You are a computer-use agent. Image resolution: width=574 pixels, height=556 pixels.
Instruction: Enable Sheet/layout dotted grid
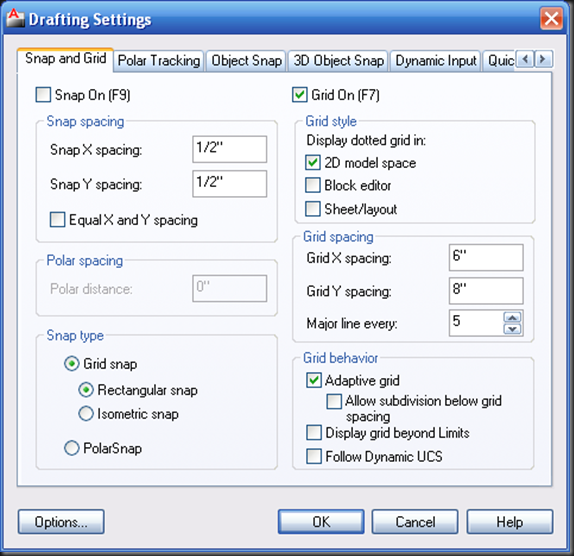313,209
